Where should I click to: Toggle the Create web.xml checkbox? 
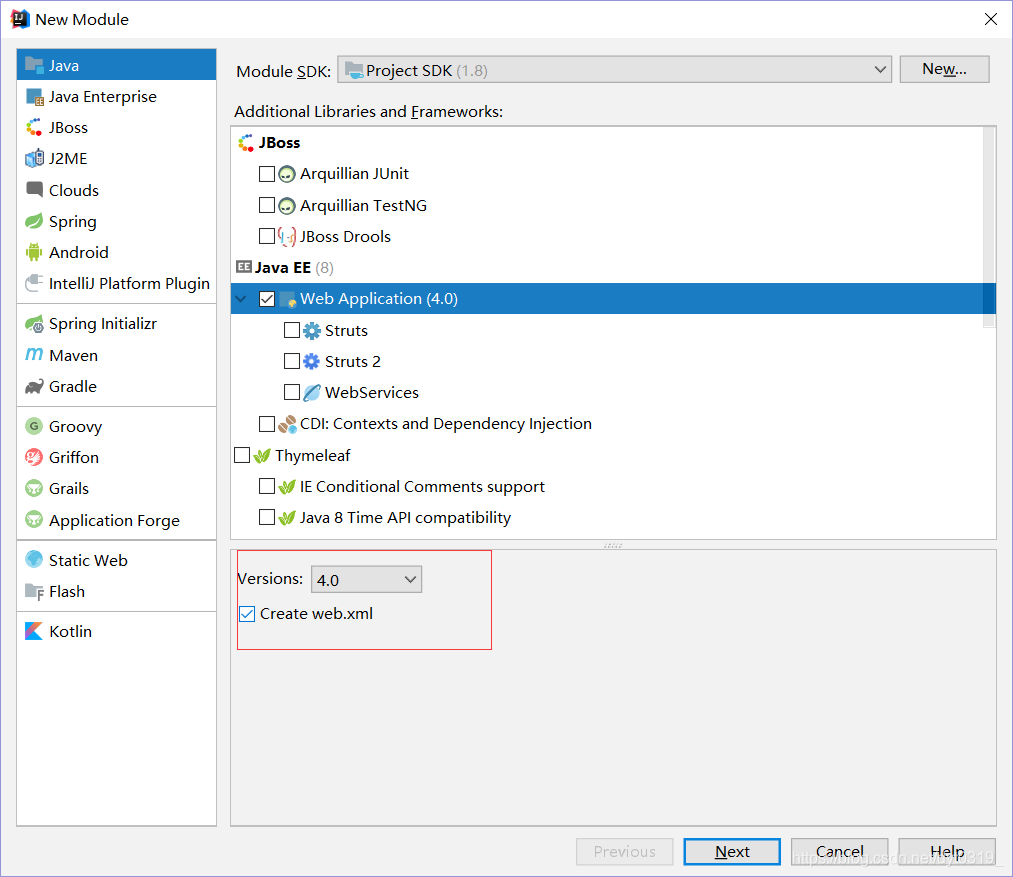pos(247,613)
